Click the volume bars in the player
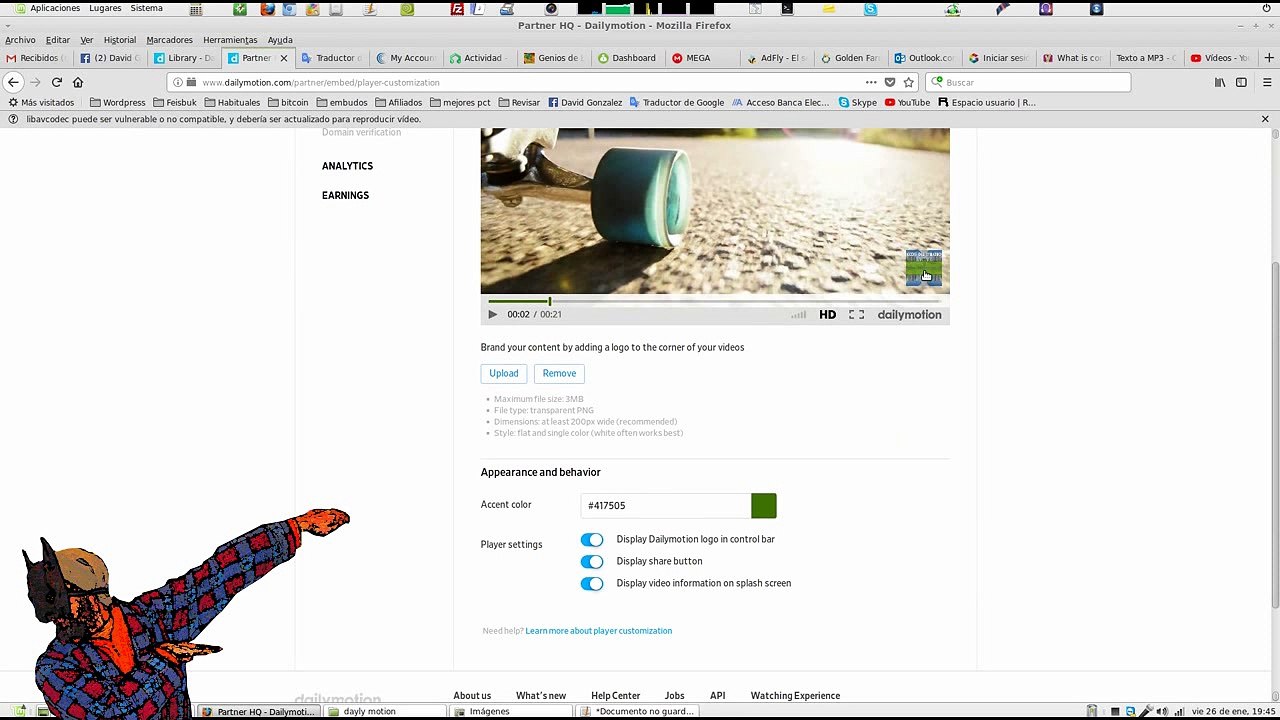The width and height of the screenshot is (1280, 720). (x=798, y=314)
